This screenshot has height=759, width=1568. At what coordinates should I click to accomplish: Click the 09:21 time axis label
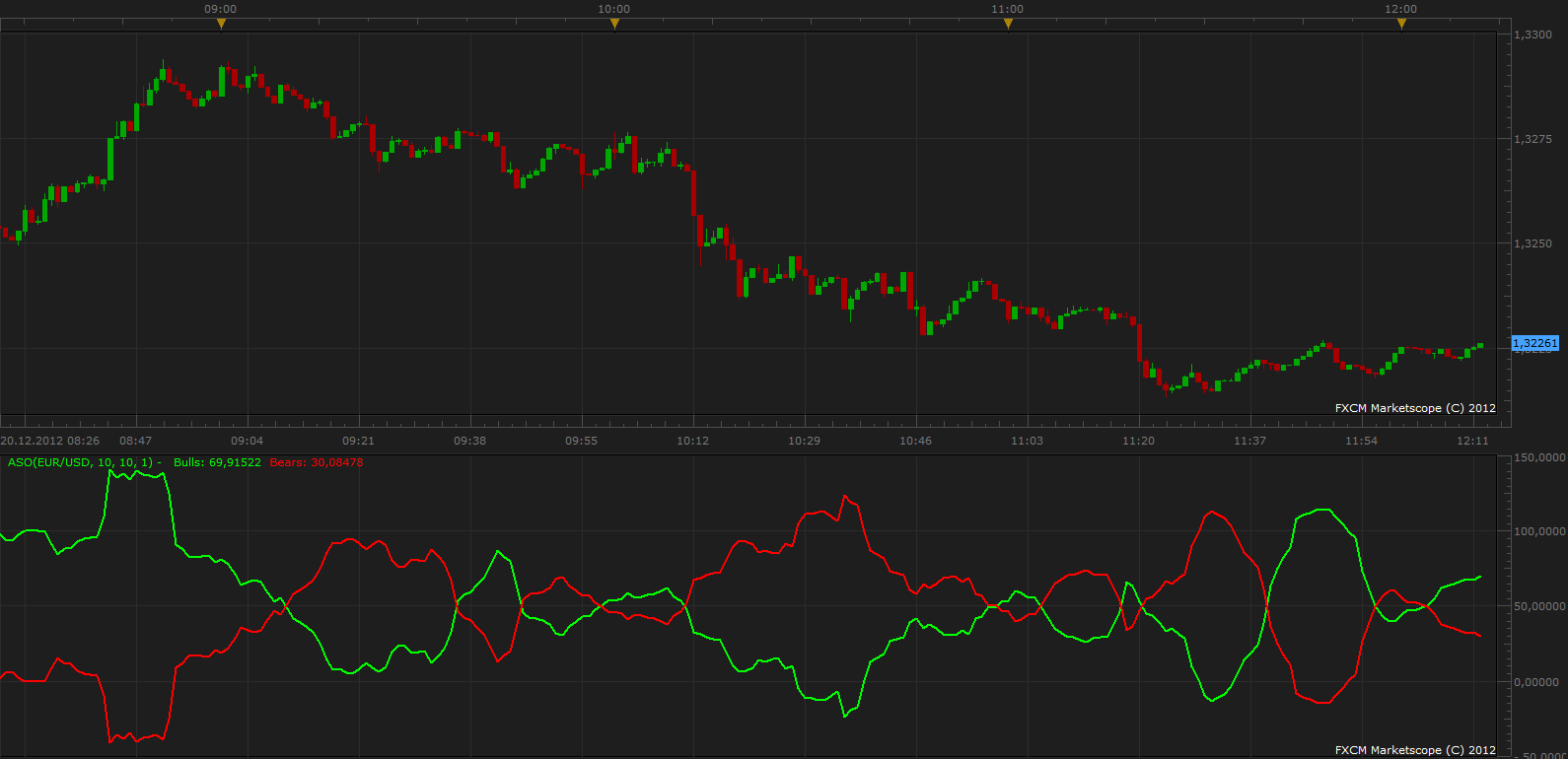359,441
